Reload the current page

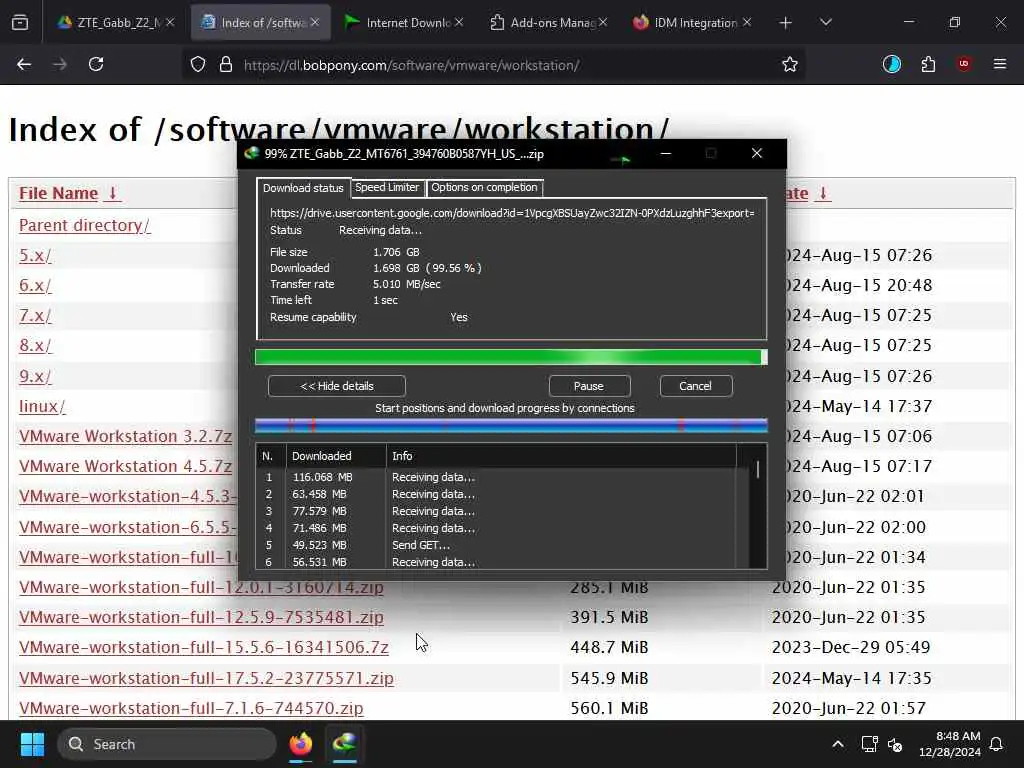pyautogui.click(x=96, y=64)
